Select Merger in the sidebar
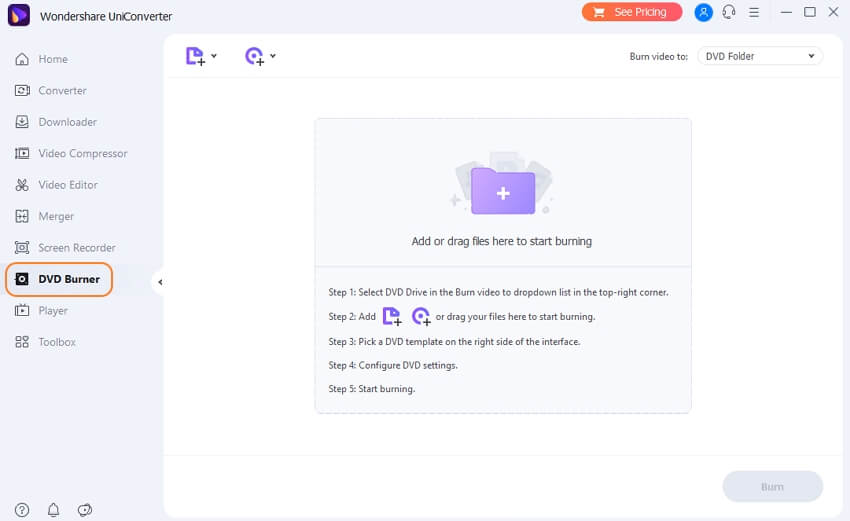Screen dimensions: 850x521 click(56, 216)
